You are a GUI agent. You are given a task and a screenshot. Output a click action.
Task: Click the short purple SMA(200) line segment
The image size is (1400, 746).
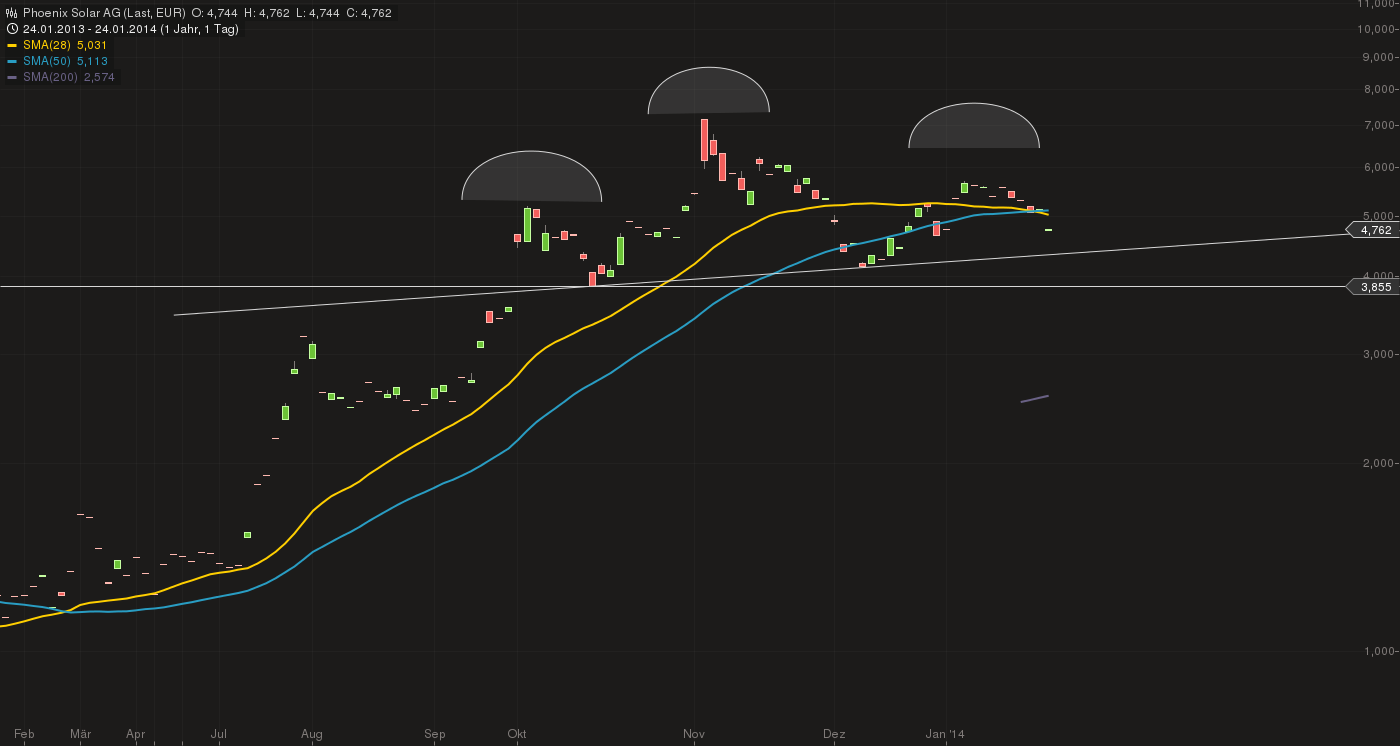coord(1034,399)
